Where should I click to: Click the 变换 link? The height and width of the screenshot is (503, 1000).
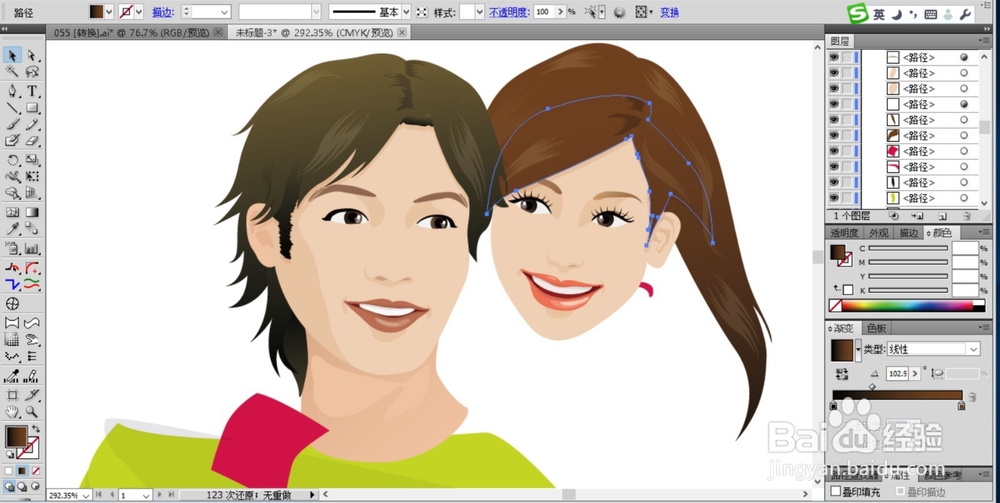pyautogui.click(x=669, y=12)
